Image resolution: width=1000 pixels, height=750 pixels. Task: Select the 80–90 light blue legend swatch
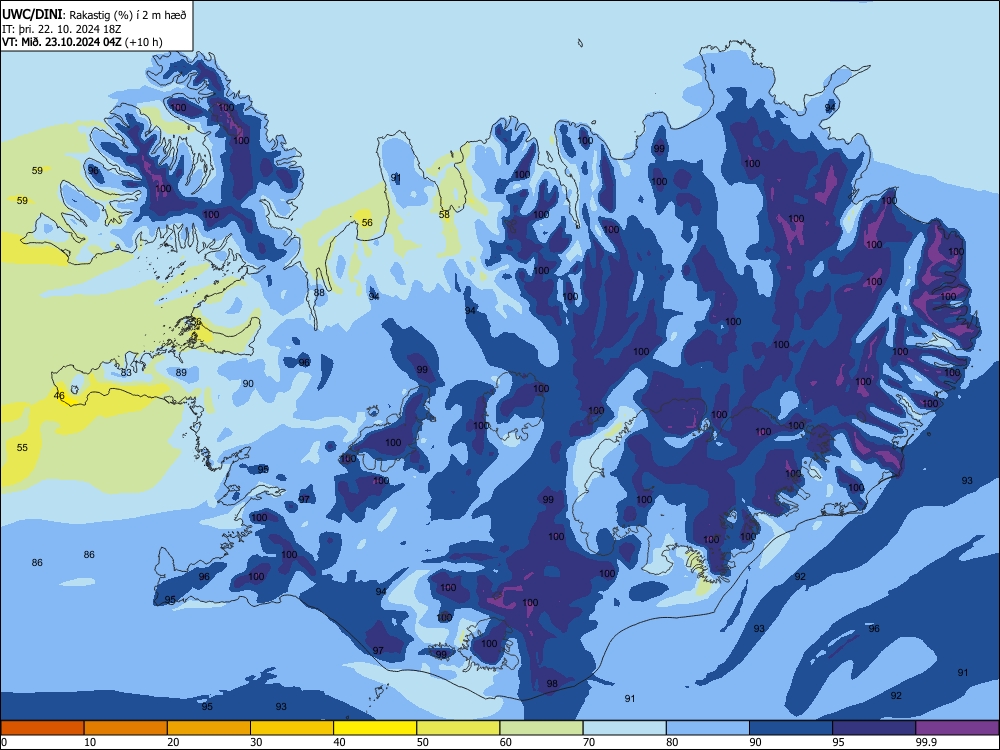pos(708,728)
